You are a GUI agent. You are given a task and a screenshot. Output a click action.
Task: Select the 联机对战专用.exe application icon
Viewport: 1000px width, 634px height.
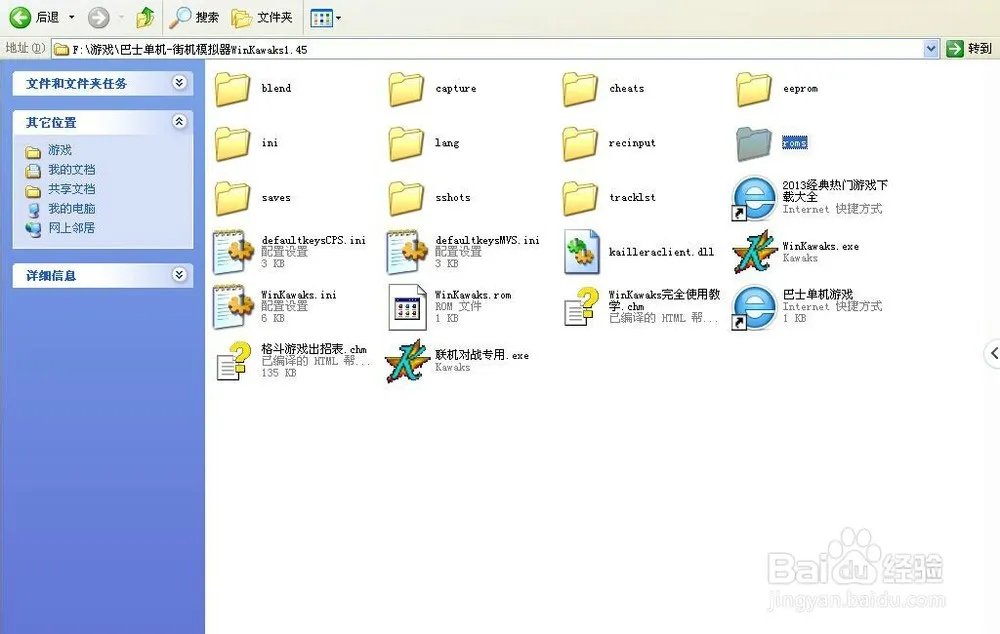click(406, 361)
